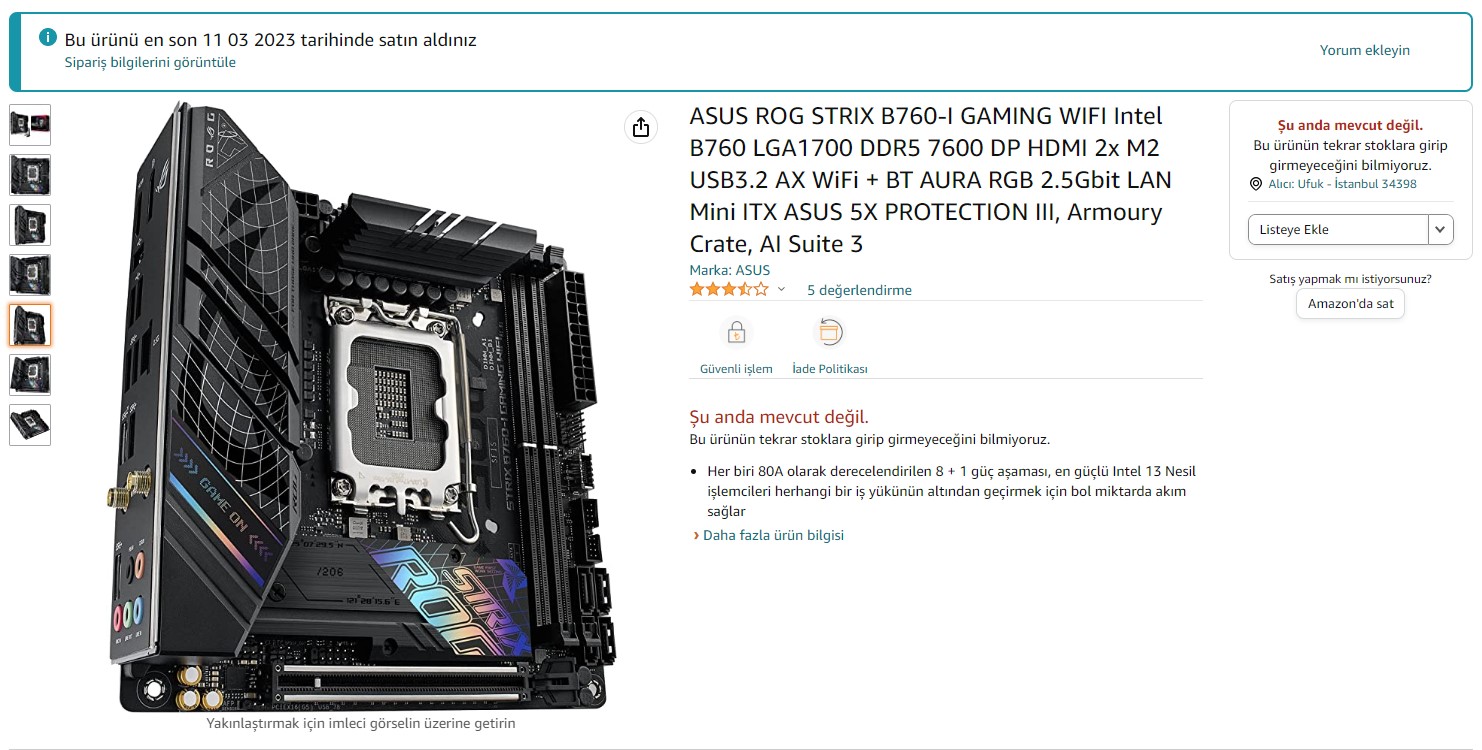This screenshot has height=750, width=1482.
Task: Click the Yorum ekleyin link
Action: 1365,50
